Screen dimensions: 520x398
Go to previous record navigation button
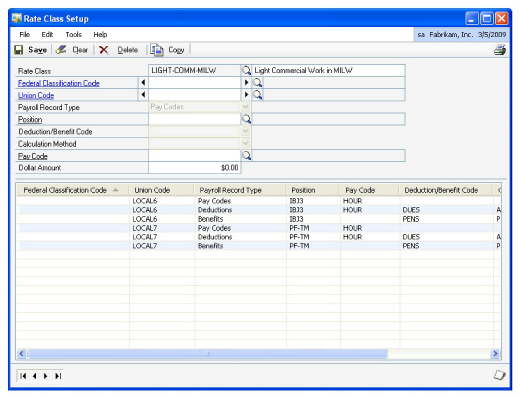34,376
